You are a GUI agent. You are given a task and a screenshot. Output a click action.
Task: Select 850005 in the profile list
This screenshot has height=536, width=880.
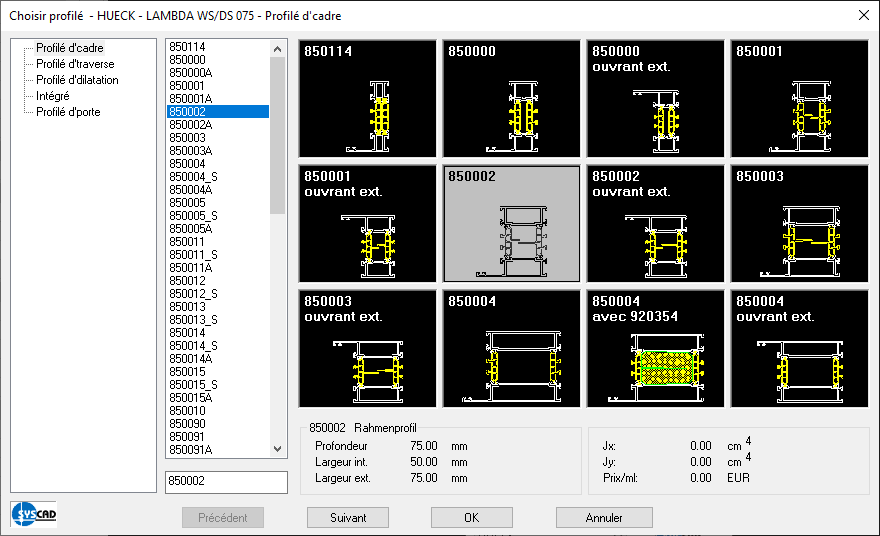point(218,203)
